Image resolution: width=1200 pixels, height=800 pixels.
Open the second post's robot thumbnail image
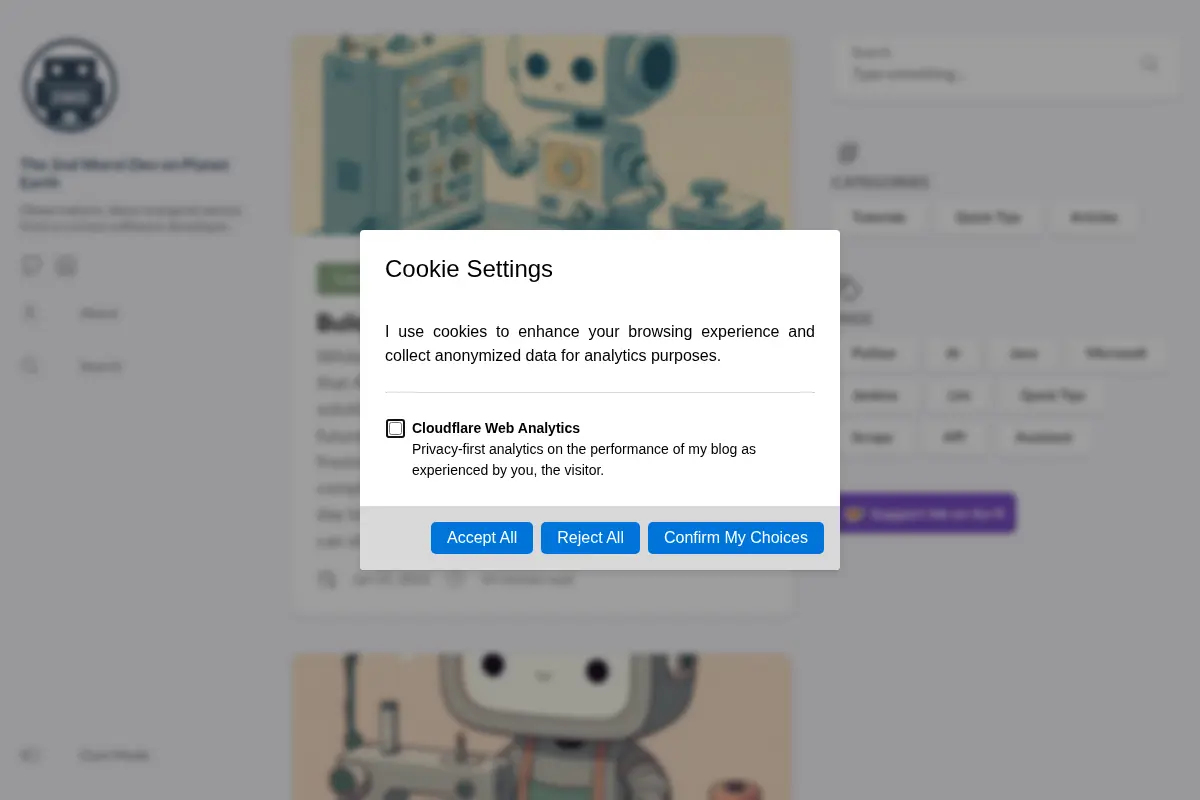[x=542, y=727]
